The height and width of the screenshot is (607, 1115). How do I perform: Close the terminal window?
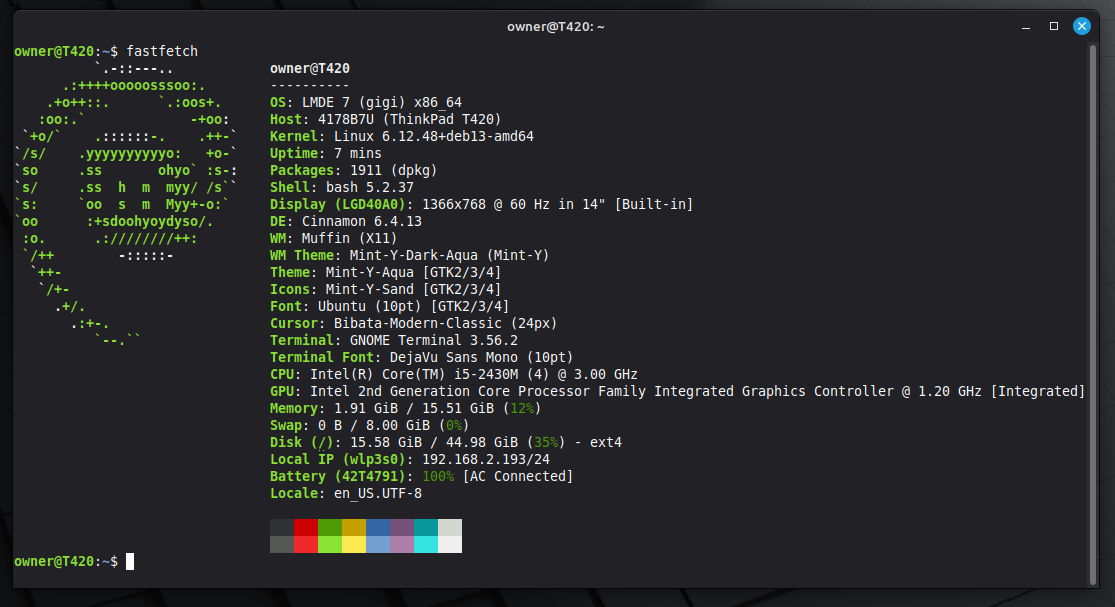click(x=1081, y=26)
